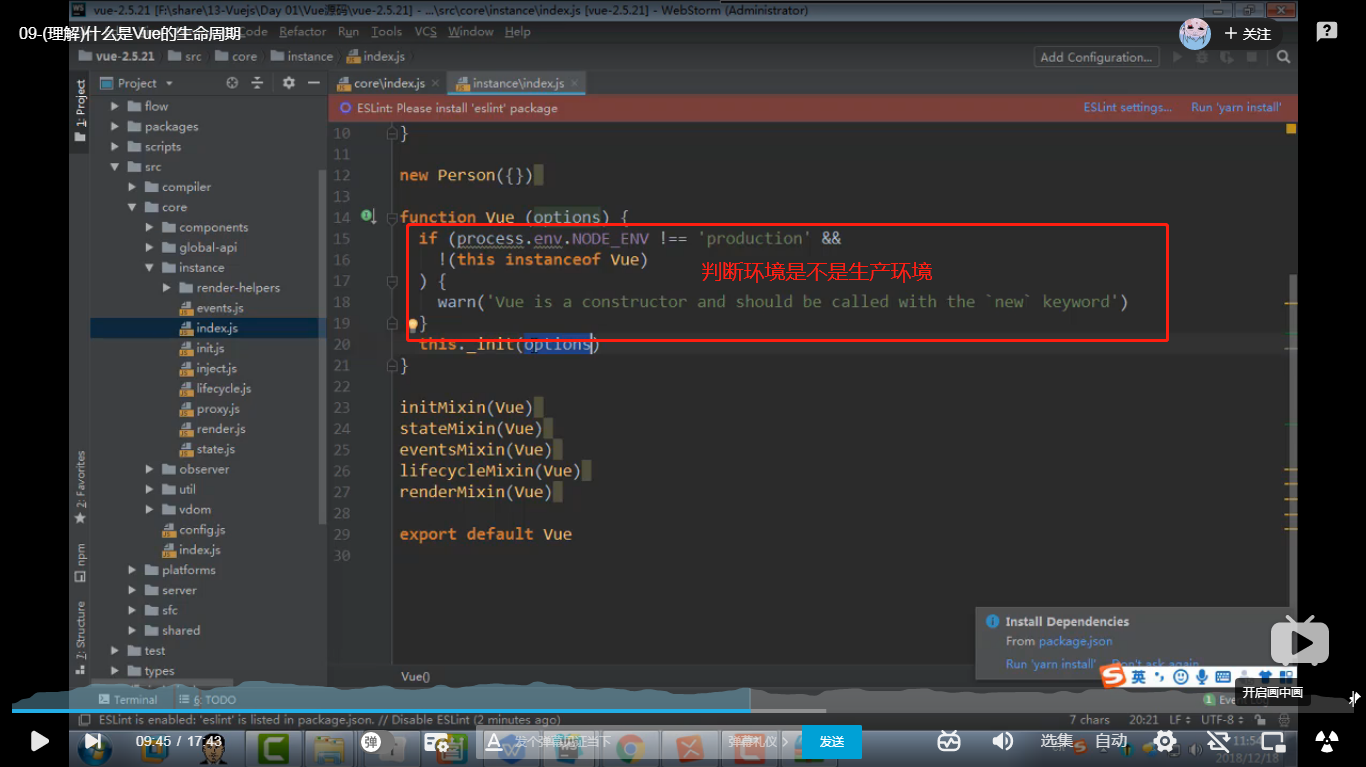The width and height of the screenshot is (1366, 767).
Task: Click the bilibili TV icon in player controls
Action: tap(949, 741)
